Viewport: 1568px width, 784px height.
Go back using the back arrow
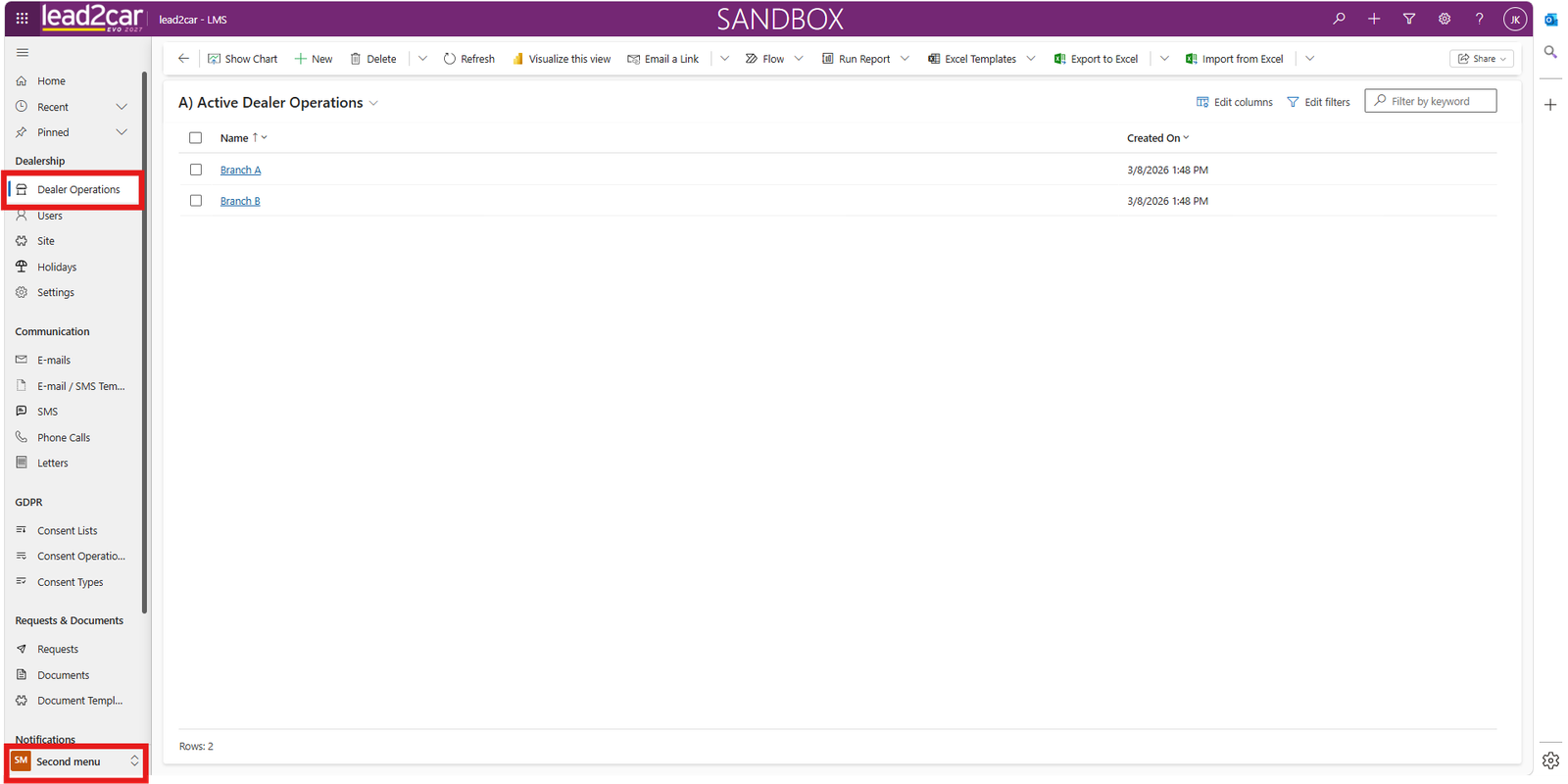(x=183, y=59)
